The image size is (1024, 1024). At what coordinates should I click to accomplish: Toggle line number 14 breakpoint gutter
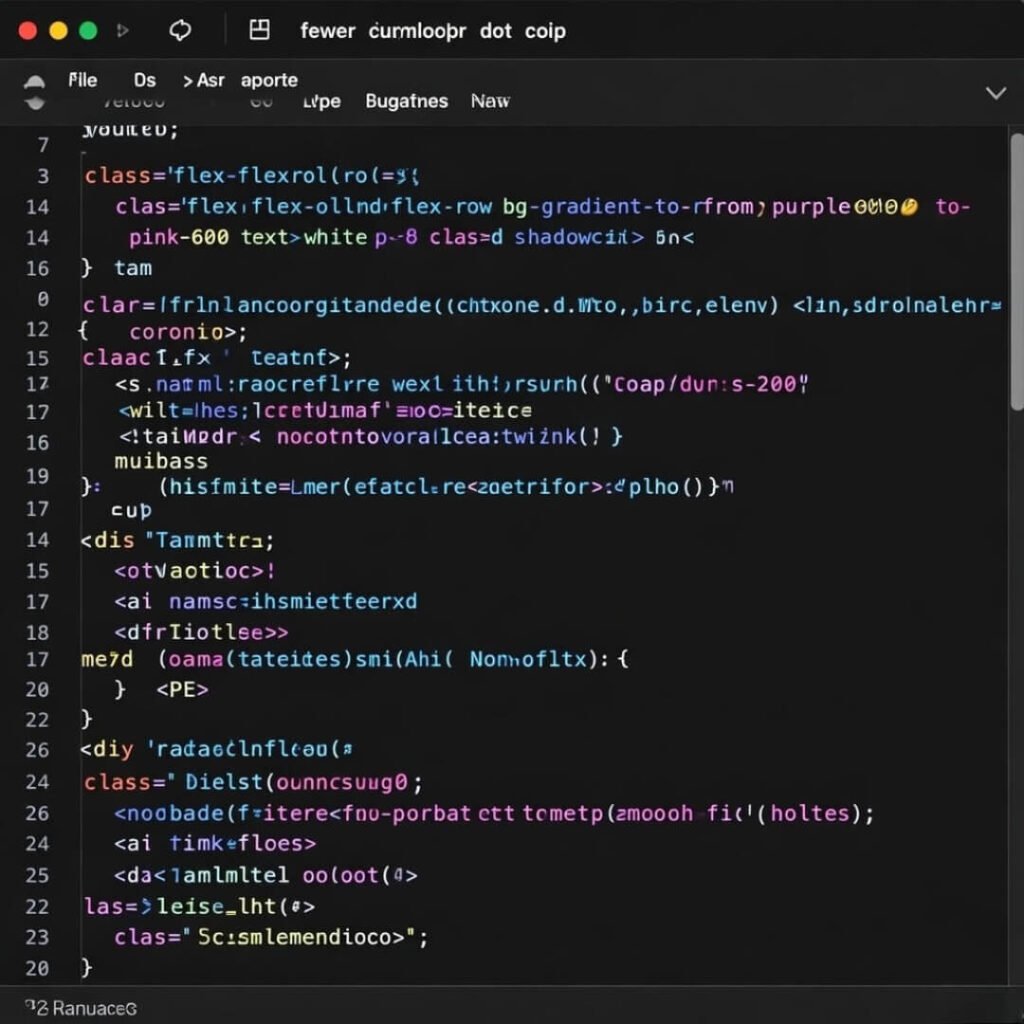[37, 207]
